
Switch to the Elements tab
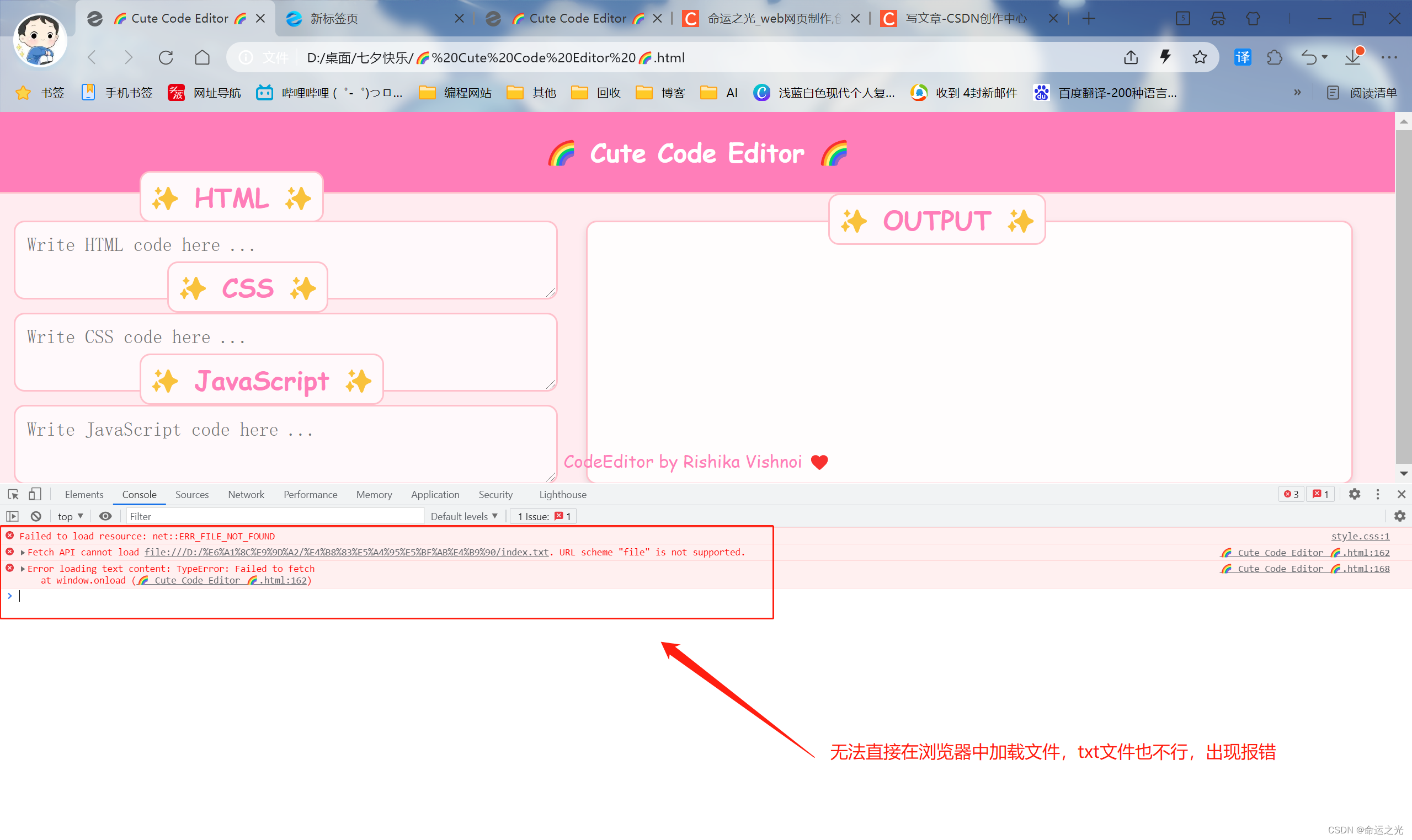click(x=84, y=494)
